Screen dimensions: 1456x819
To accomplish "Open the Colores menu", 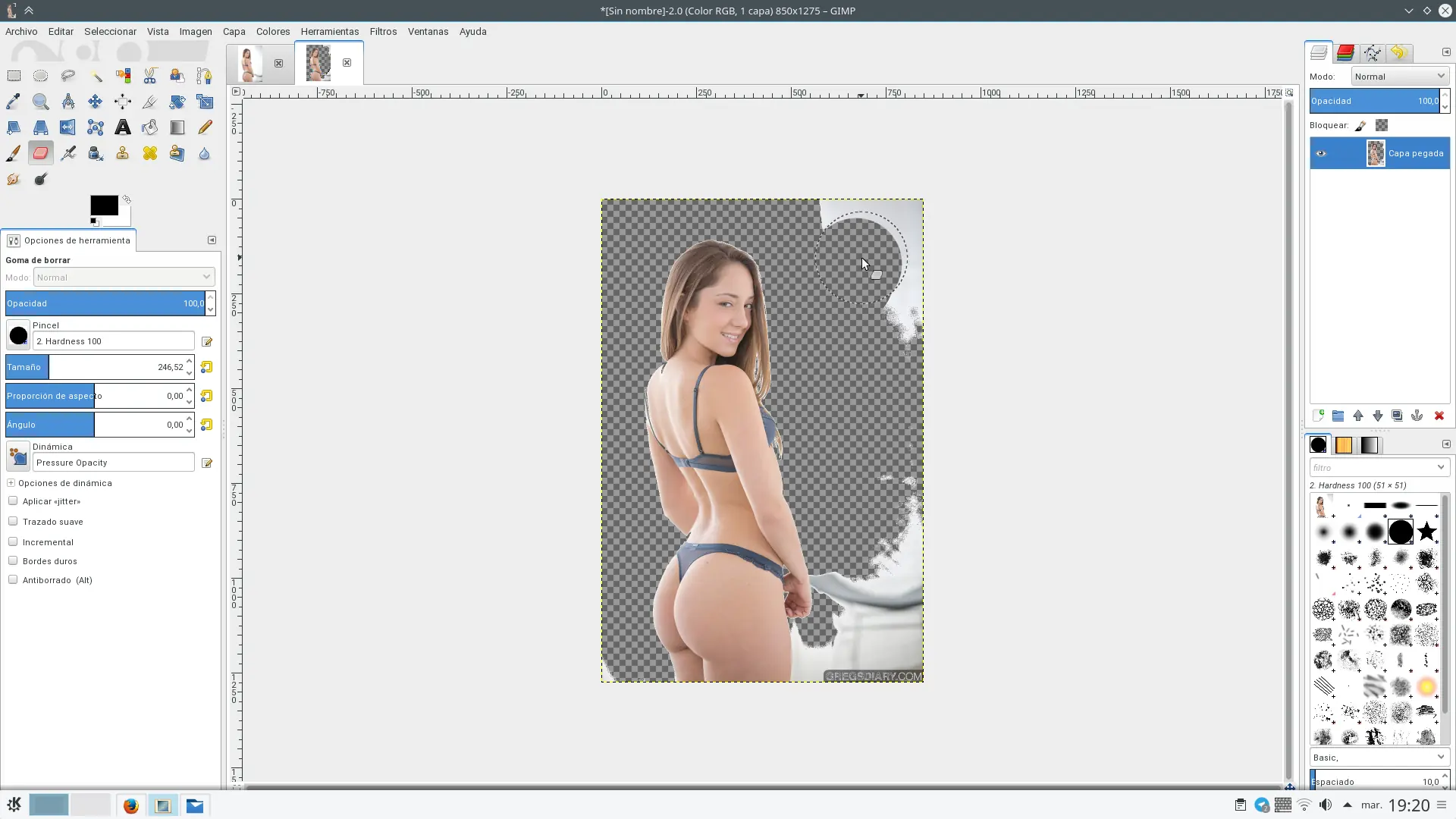I will tap(273, 31).
